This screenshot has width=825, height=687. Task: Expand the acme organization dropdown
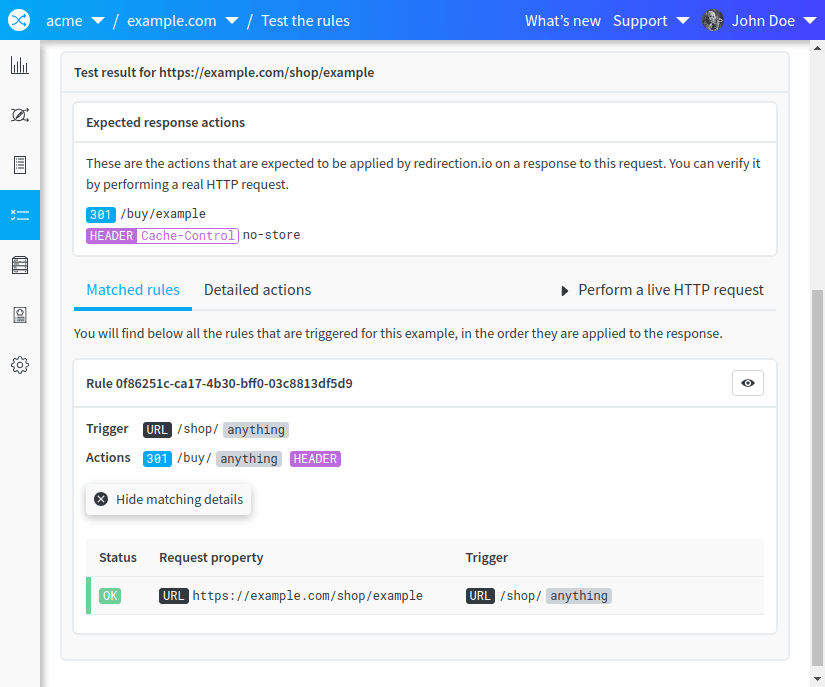pyautogui.click(x=98, y=21)
